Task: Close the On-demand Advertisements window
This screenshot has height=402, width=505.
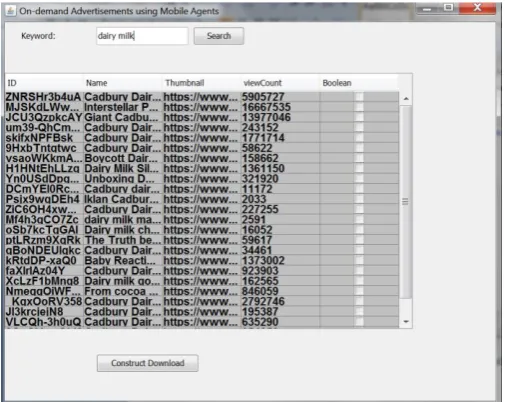Action: (x=477, y=8)
